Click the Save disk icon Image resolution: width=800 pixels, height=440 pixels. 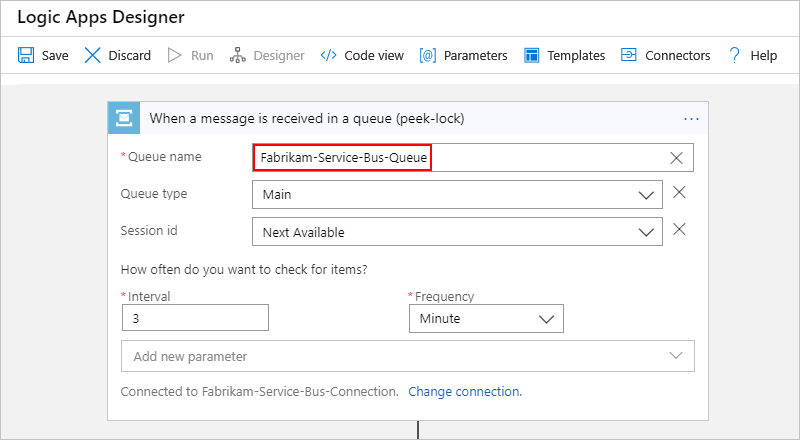click(27, 56)
